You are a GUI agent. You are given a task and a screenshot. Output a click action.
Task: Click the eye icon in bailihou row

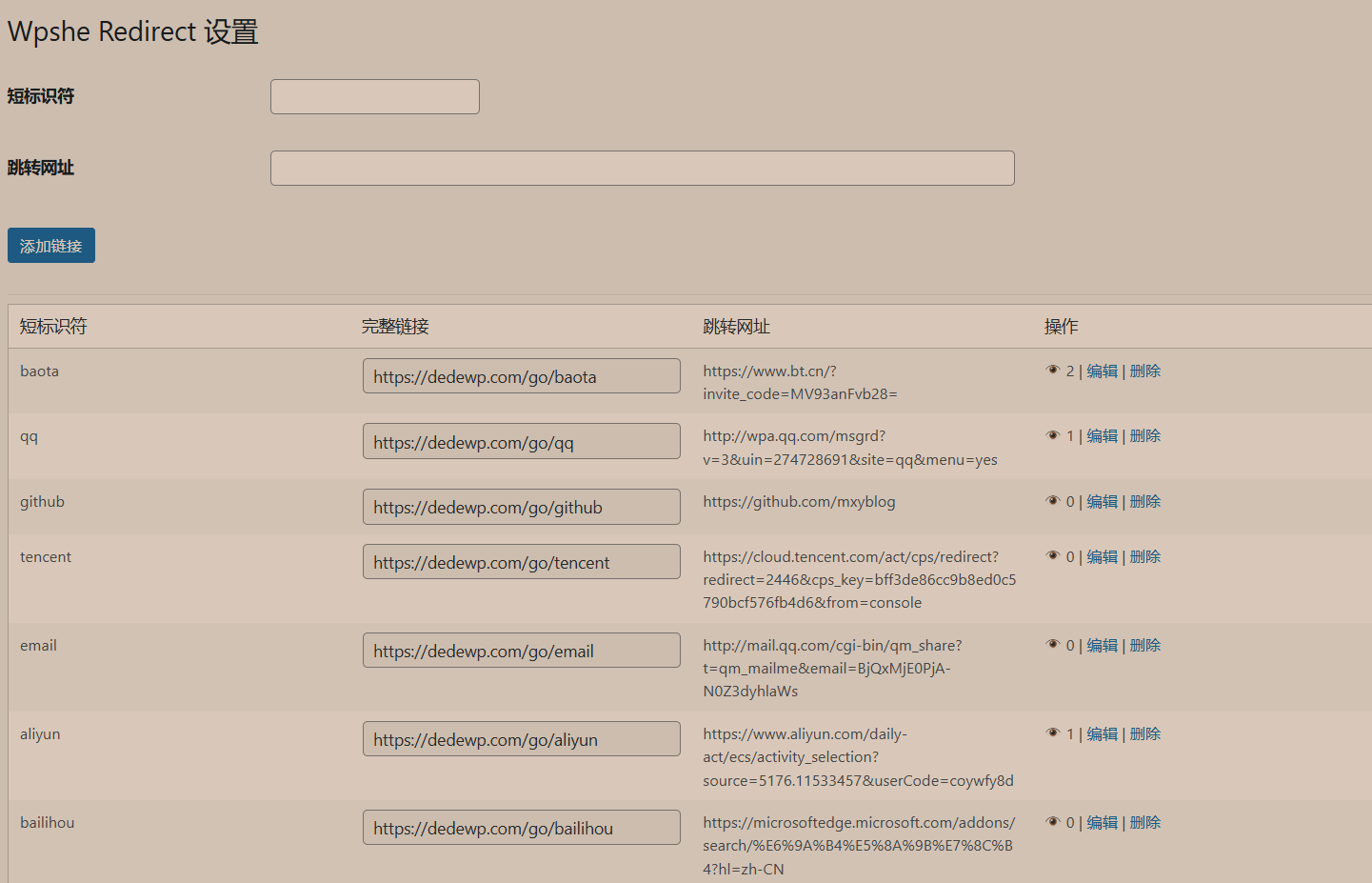[x=1053, y=822]
